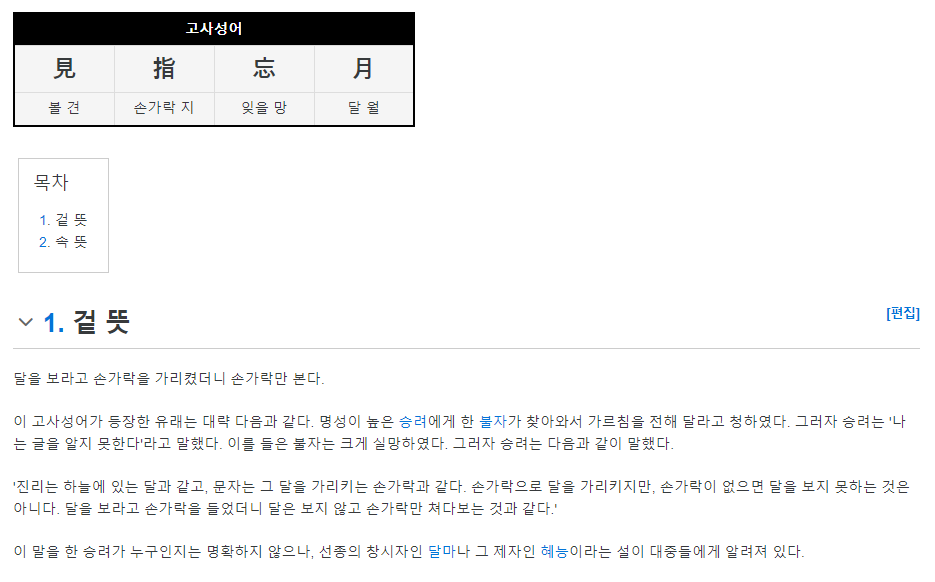Select the 指 hanja character
The image size is (935, 582).
(x=164, y=69)
